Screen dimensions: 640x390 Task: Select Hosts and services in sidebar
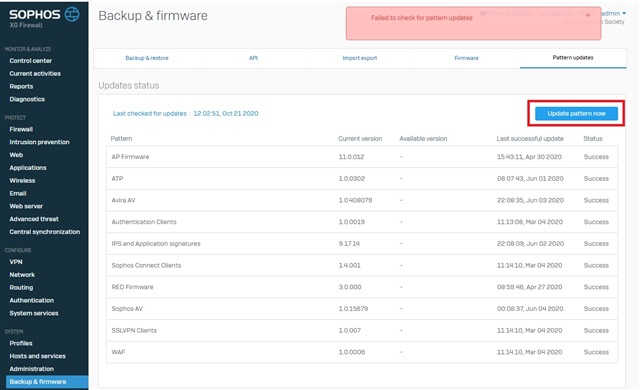(x=38, y=356)
